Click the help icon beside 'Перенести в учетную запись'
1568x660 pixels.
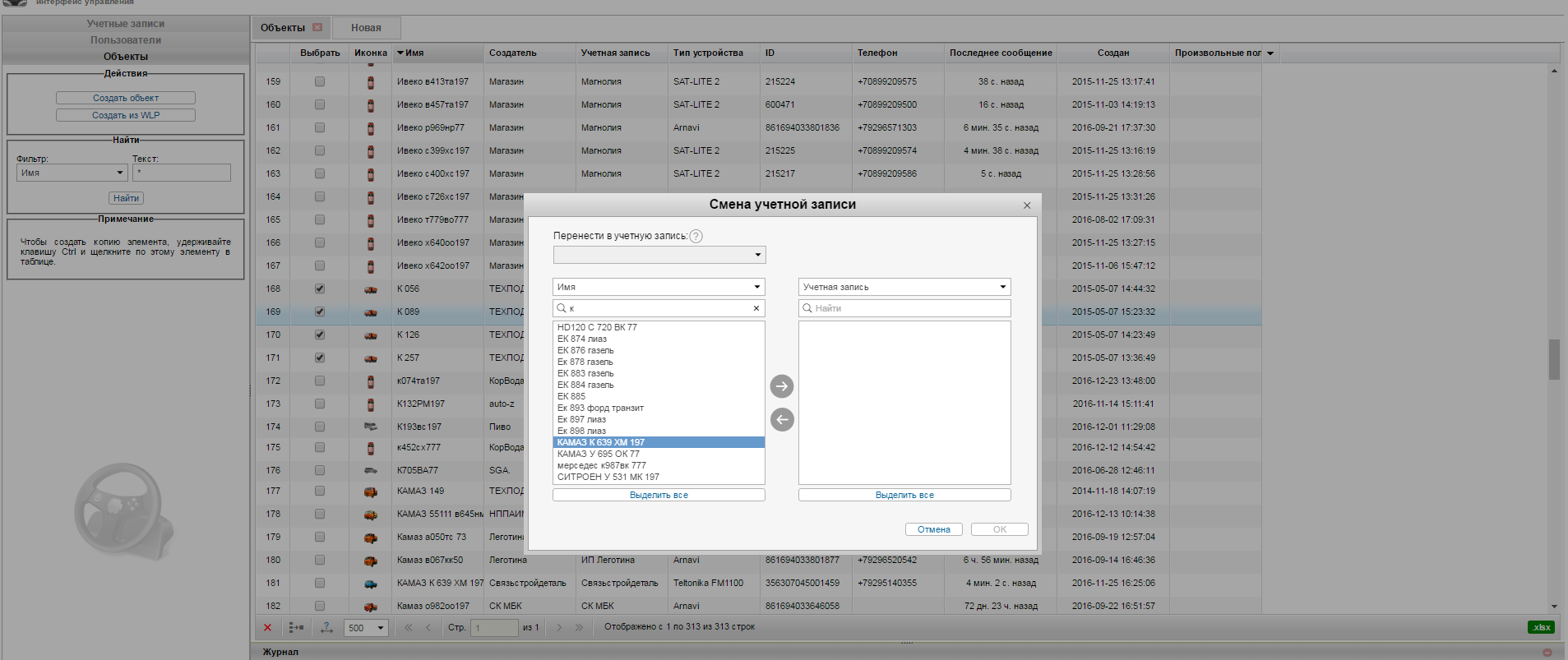(x=696, y=237)
